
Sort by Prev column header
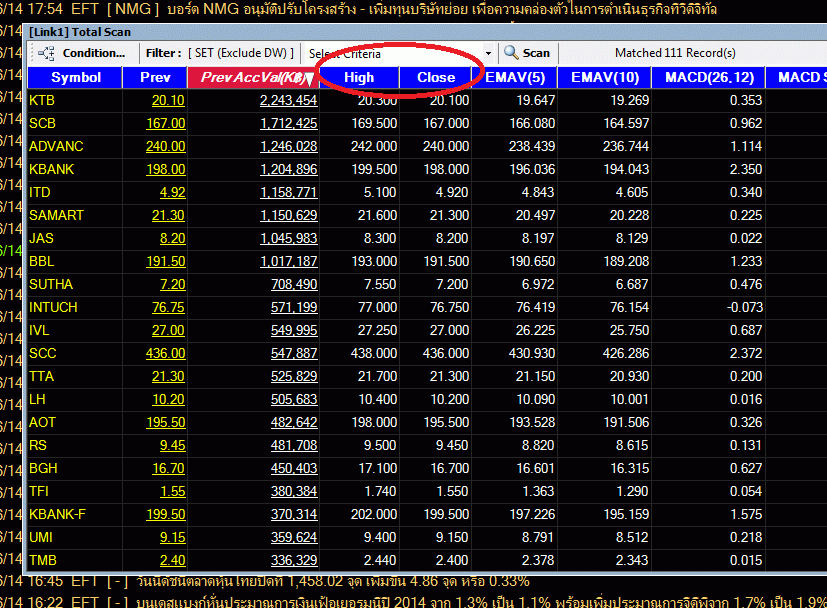[155, 78]
